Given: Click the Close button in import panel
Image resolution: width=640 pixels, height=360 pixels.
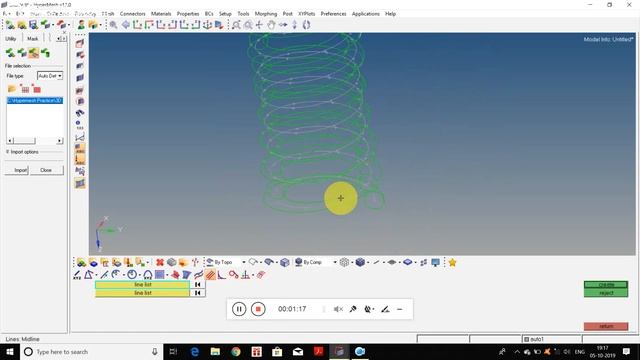Looking at the screenshot, I should click(x=46, y=170).
